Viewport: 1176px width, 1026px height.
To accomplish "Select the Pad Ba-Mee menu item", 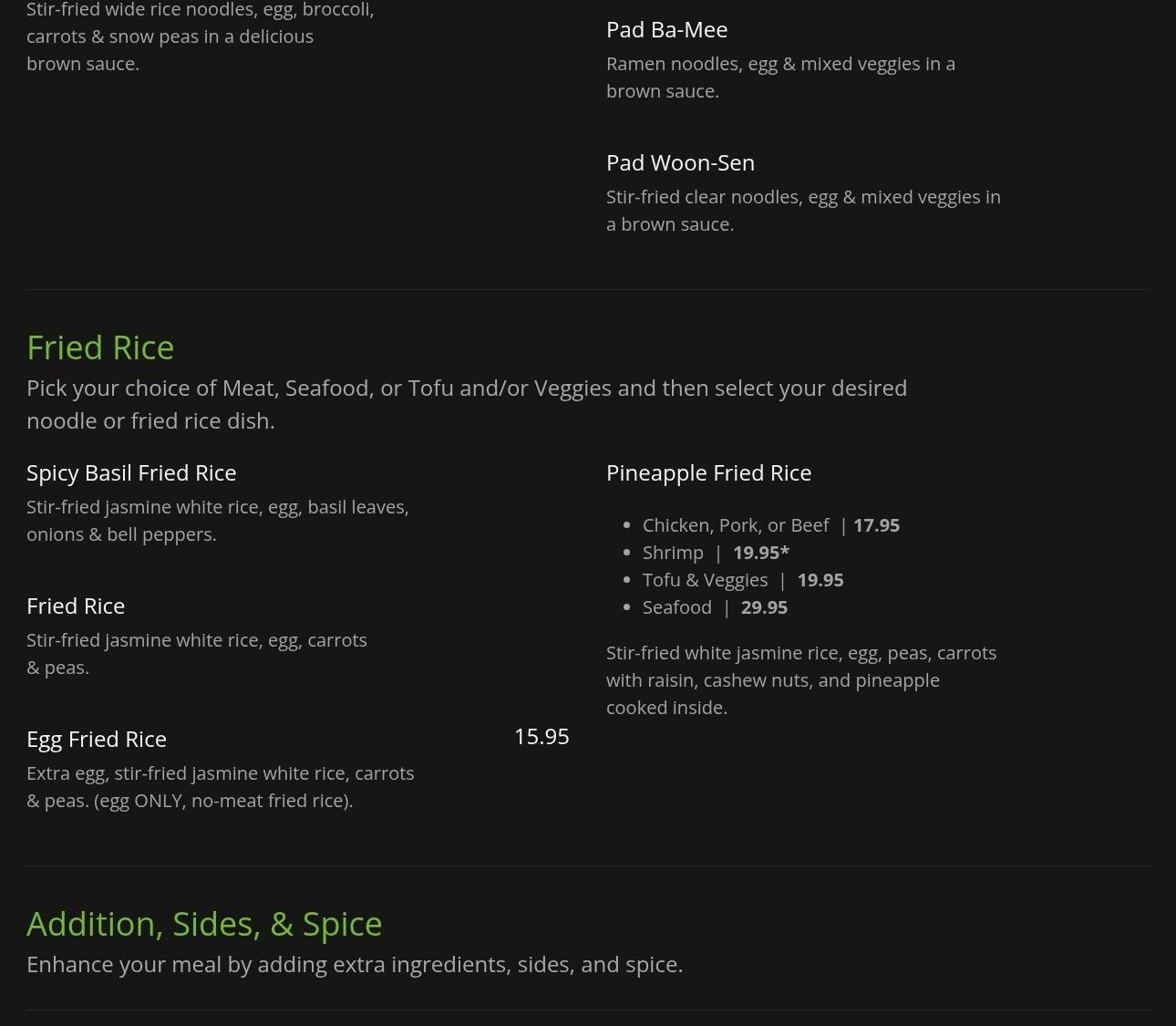I will pos(666,29).
